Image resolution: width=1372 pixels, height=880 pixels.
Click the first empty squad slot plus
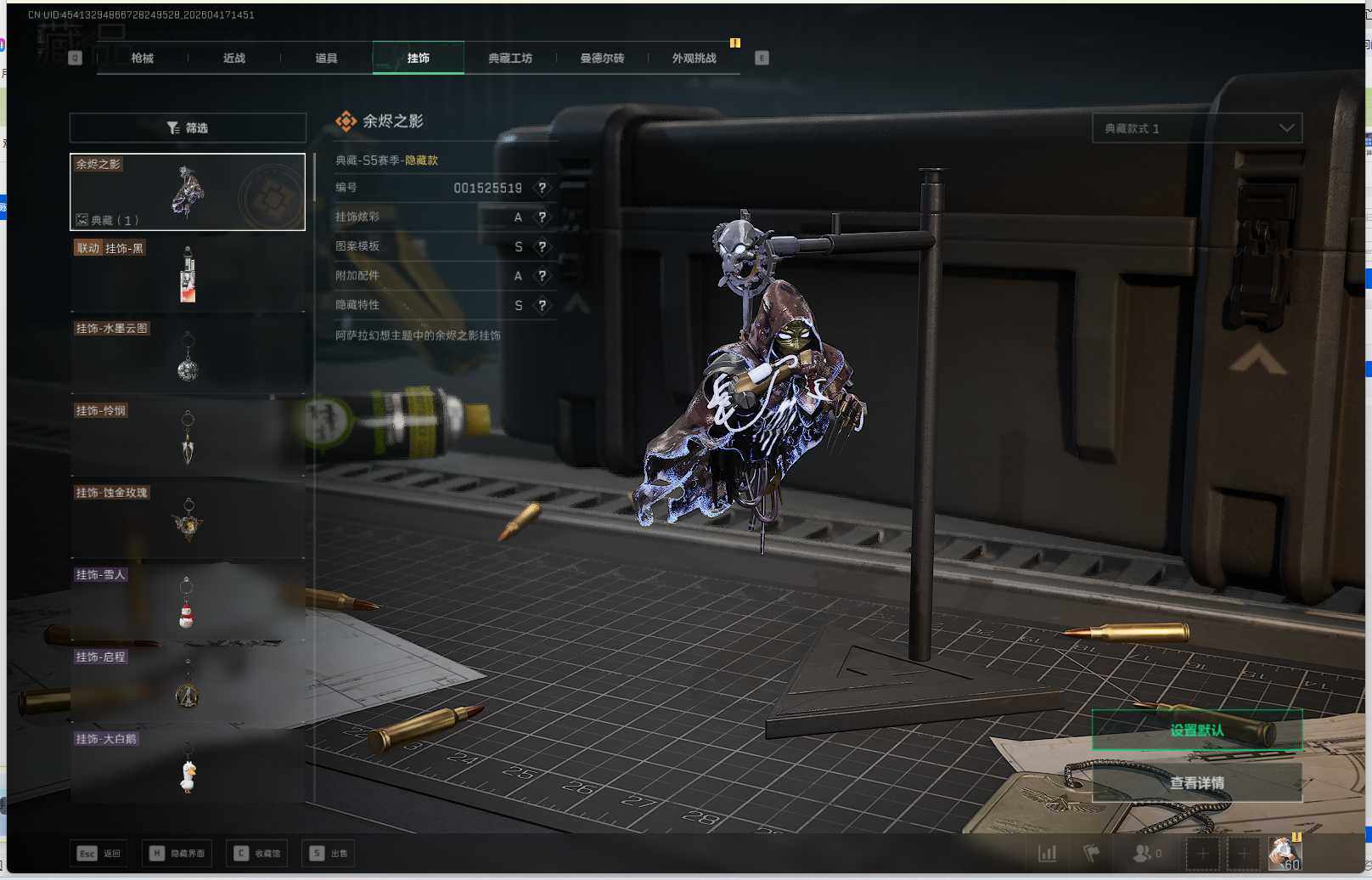click(x=1202, y=853)
